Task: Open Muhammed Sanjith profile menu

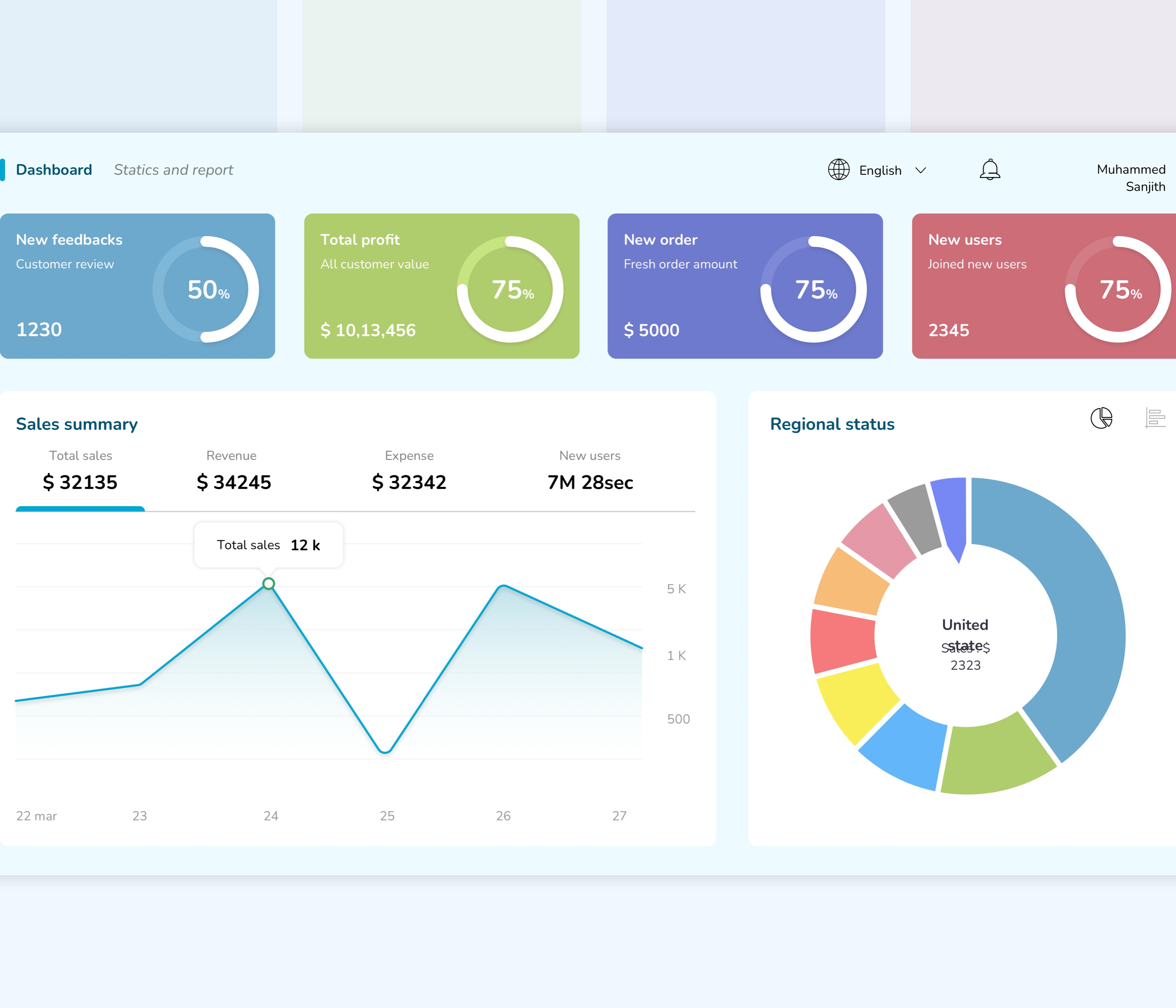Action: point(1131,178)
